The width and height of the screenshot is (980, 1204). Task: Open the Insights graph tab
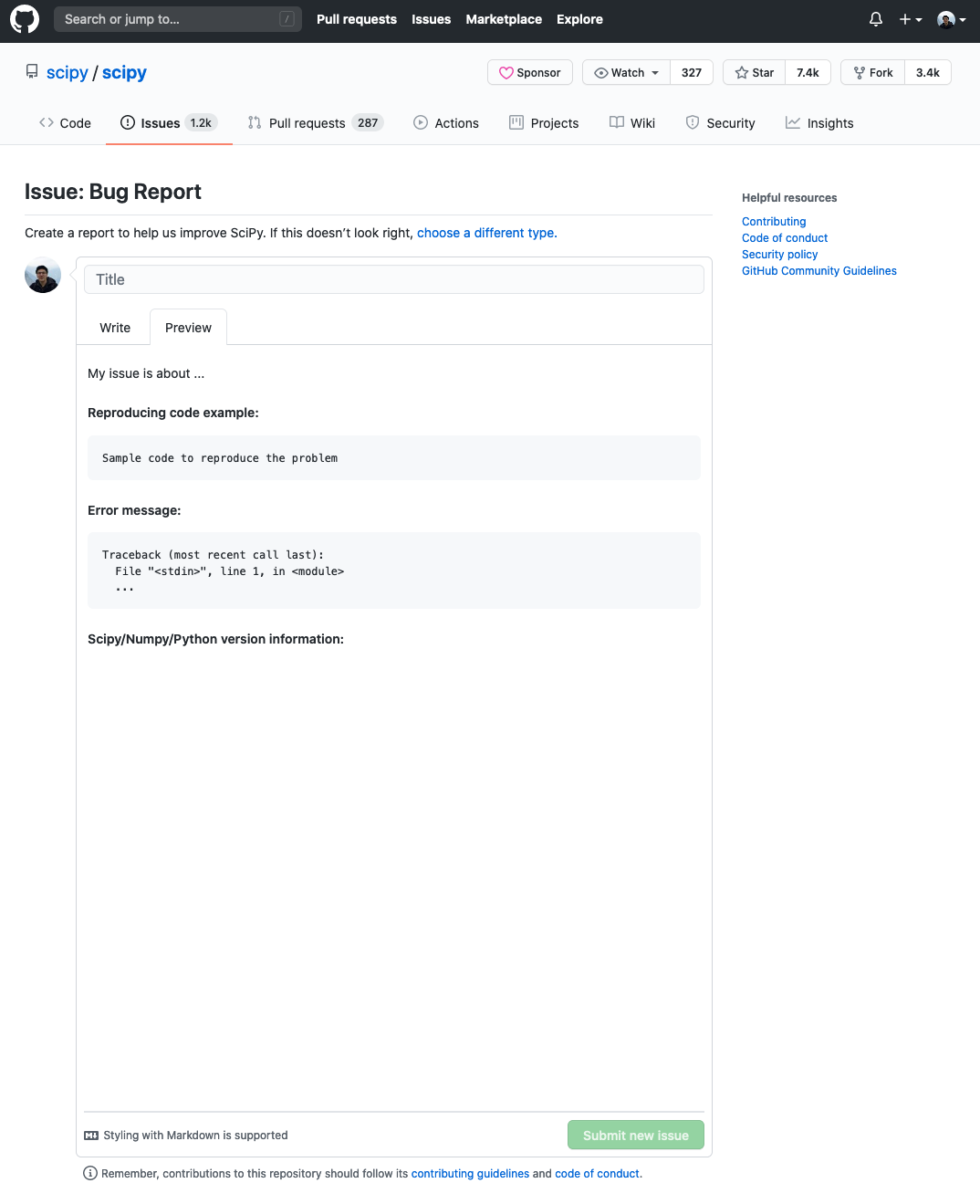tap(818, 123)
